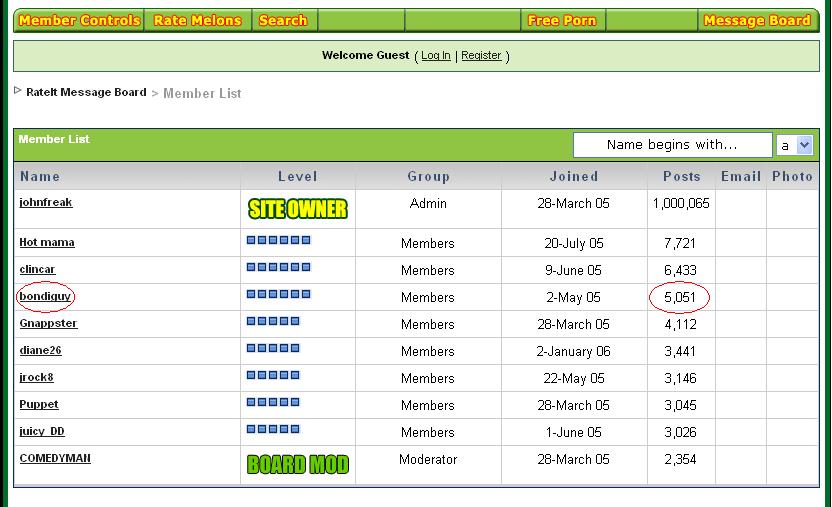
Task: Click the BOARD MOD badge for COMEDYMAN
Action: (x=297, y=465)
